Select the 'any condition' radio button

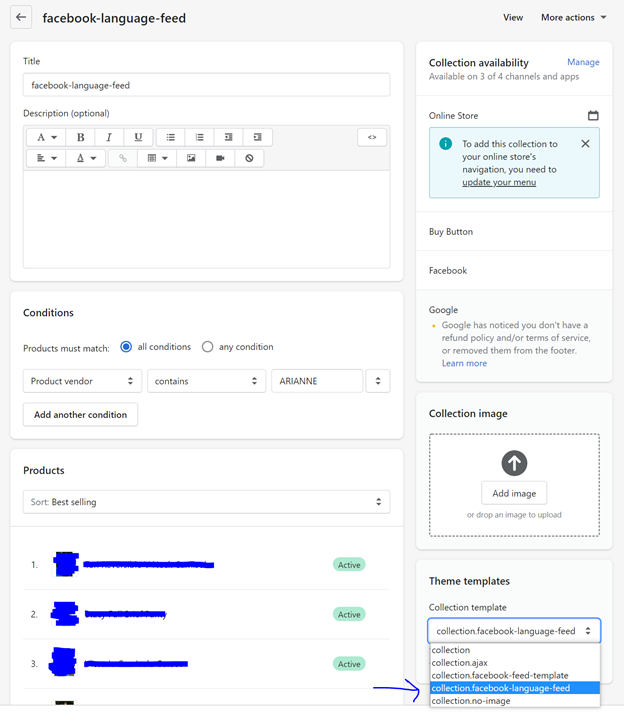208,347
